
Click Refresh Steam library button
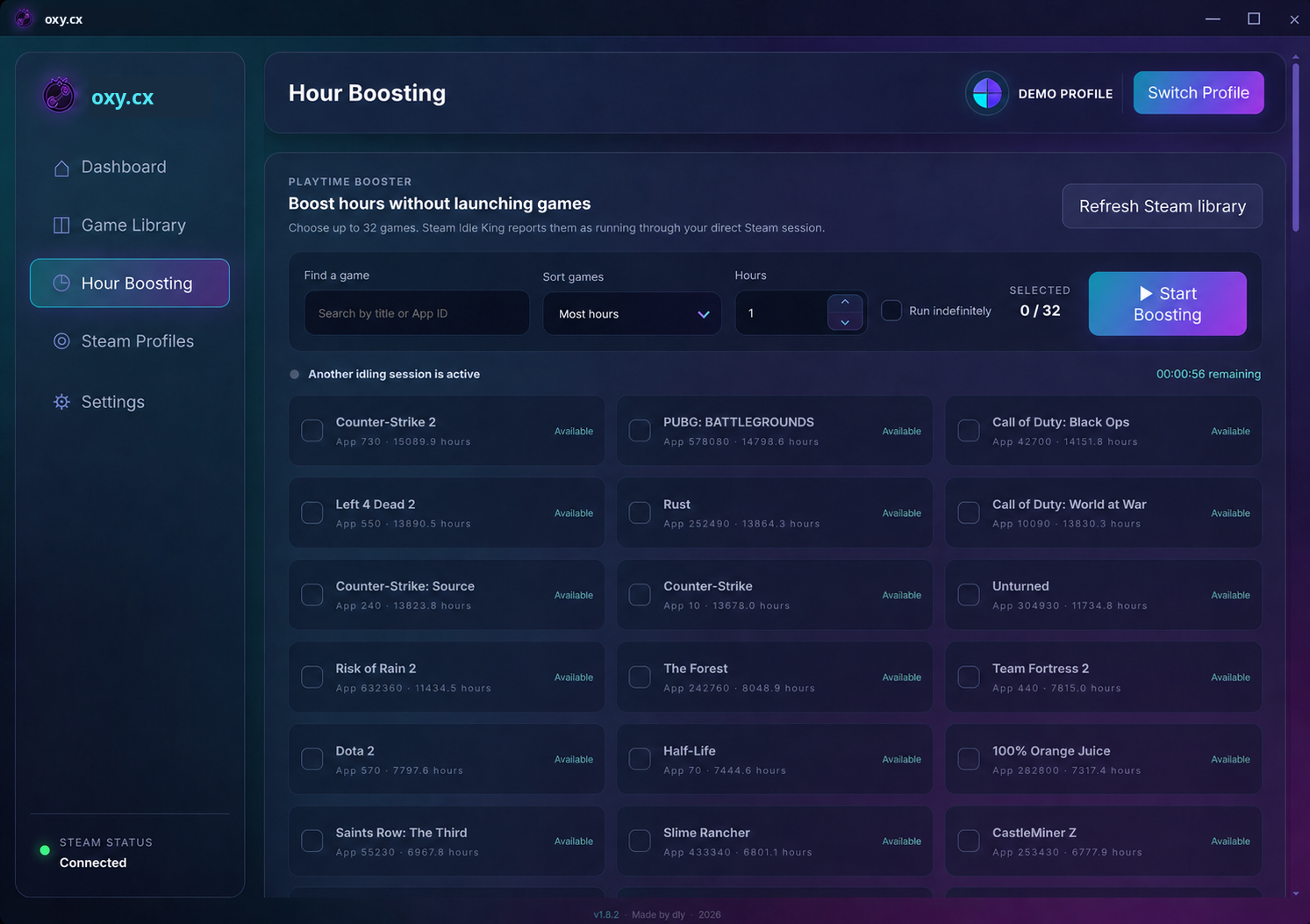1163,206
